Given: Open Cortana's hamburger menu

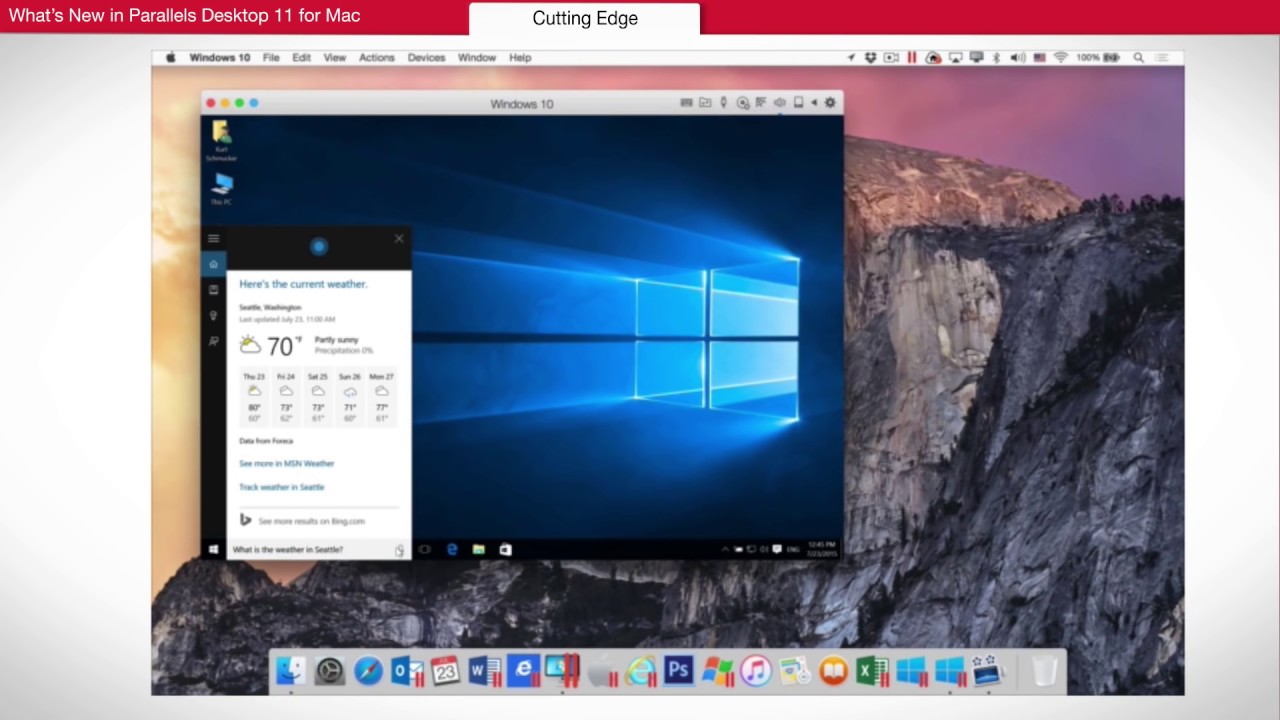Looking at the screenshot, I should (213, 238).
